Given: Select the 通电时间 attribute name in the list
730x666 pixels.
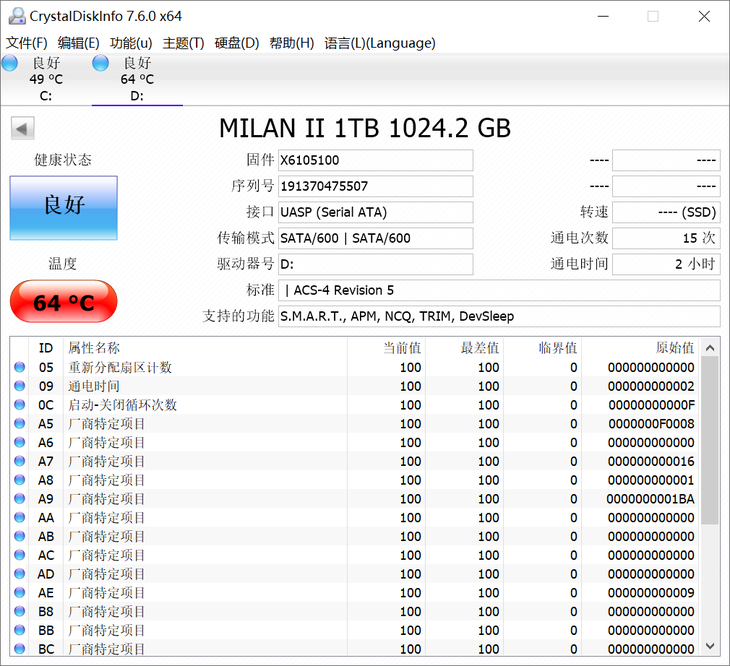Looking at the screenshot, I should (94, 386).
